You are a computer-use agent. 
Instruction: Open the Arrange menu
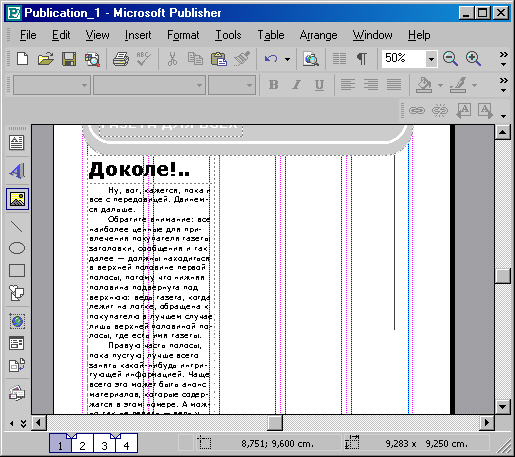318,35
